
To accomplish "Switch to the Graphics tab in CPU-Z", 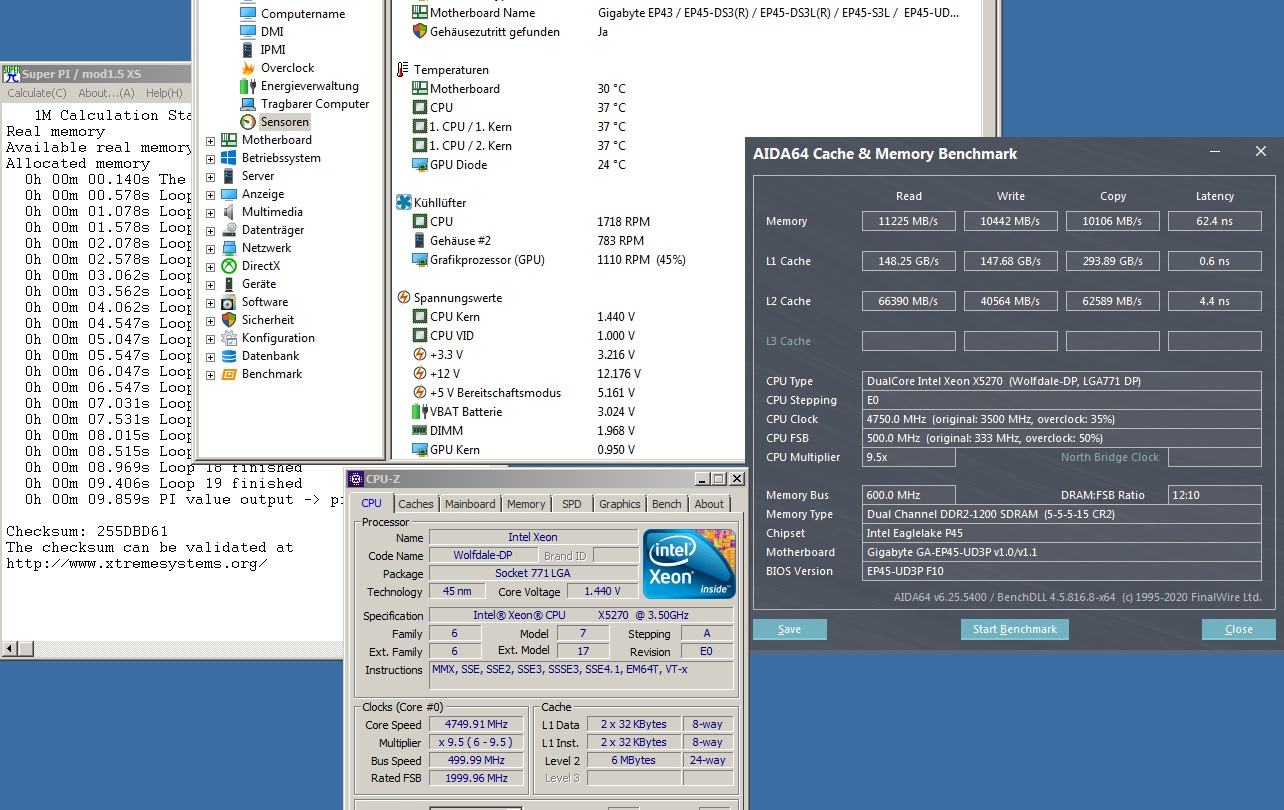I will click(620, 504).
